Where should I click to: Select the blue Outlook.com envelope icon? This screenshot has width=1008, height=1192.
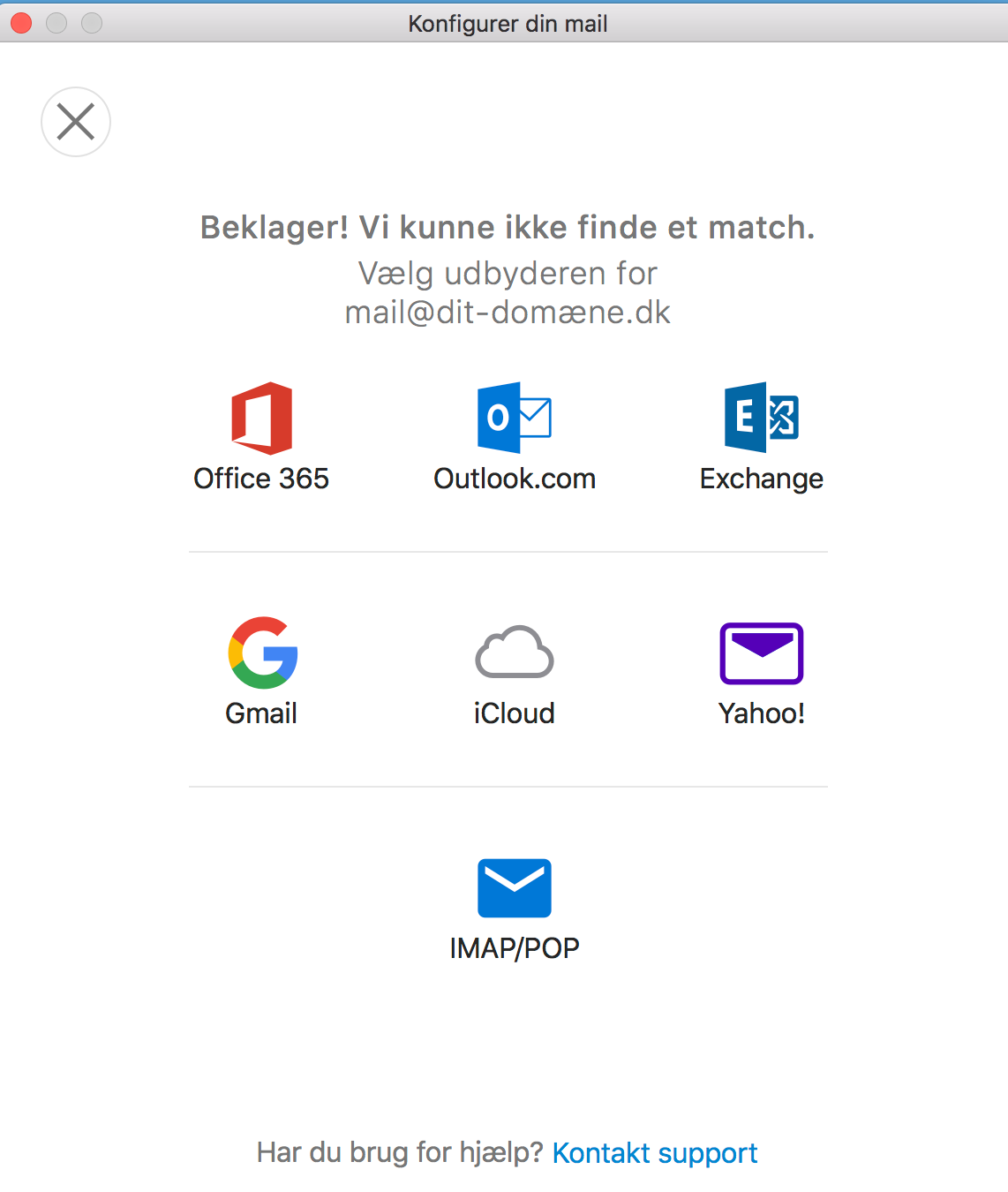(x=514, y=418)
